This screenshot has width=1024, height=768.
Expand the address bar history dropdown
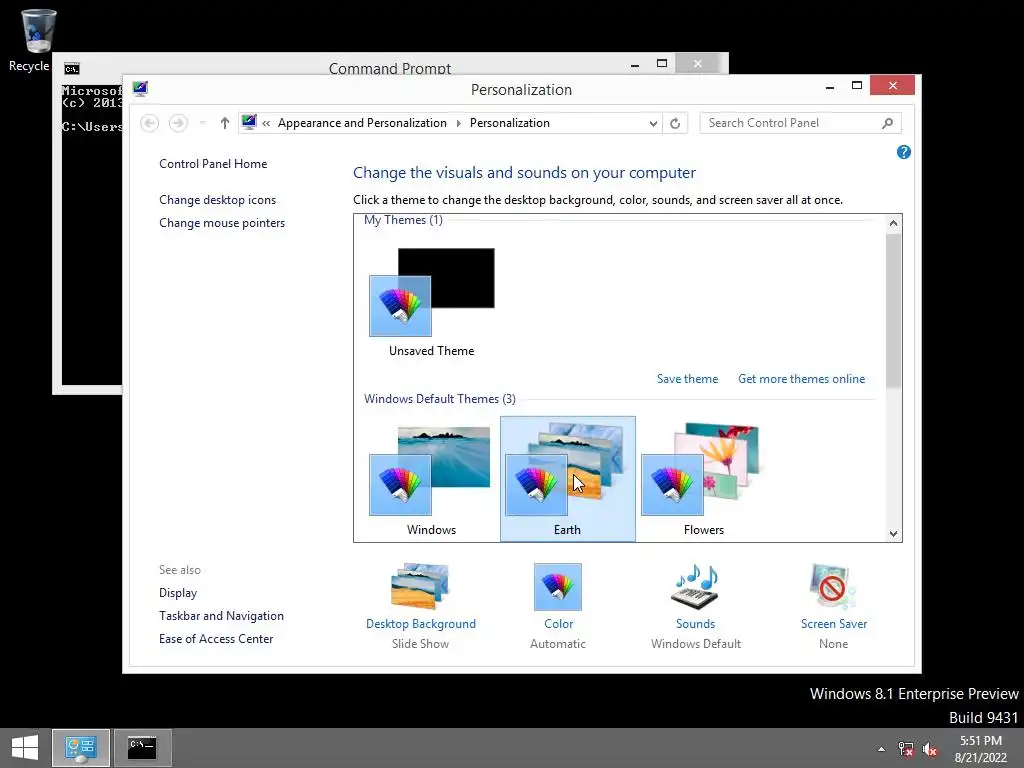click(653, 123)
